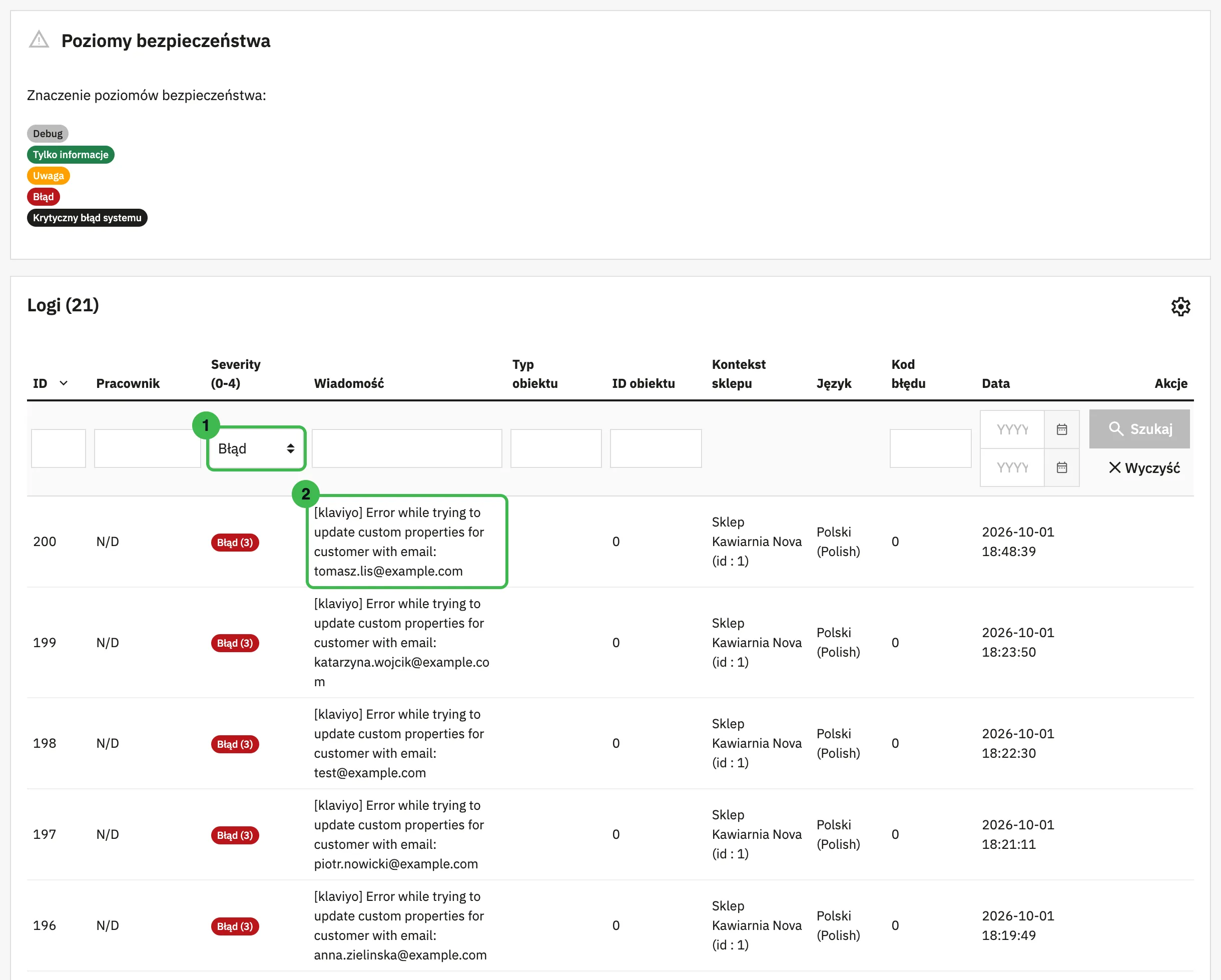
Task: Click the Tylko informacje green badge
Action: tap(70, 155)
